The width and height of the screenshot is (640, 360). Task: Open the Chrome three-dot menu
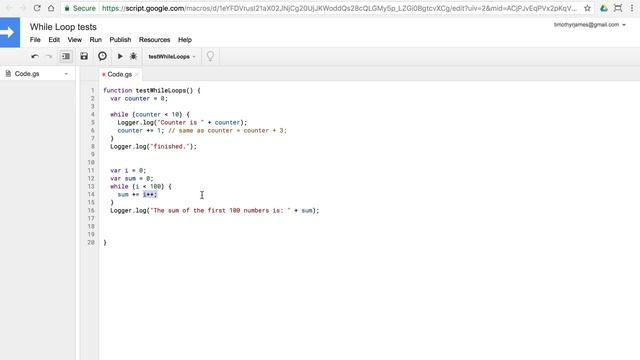point(632,8)
